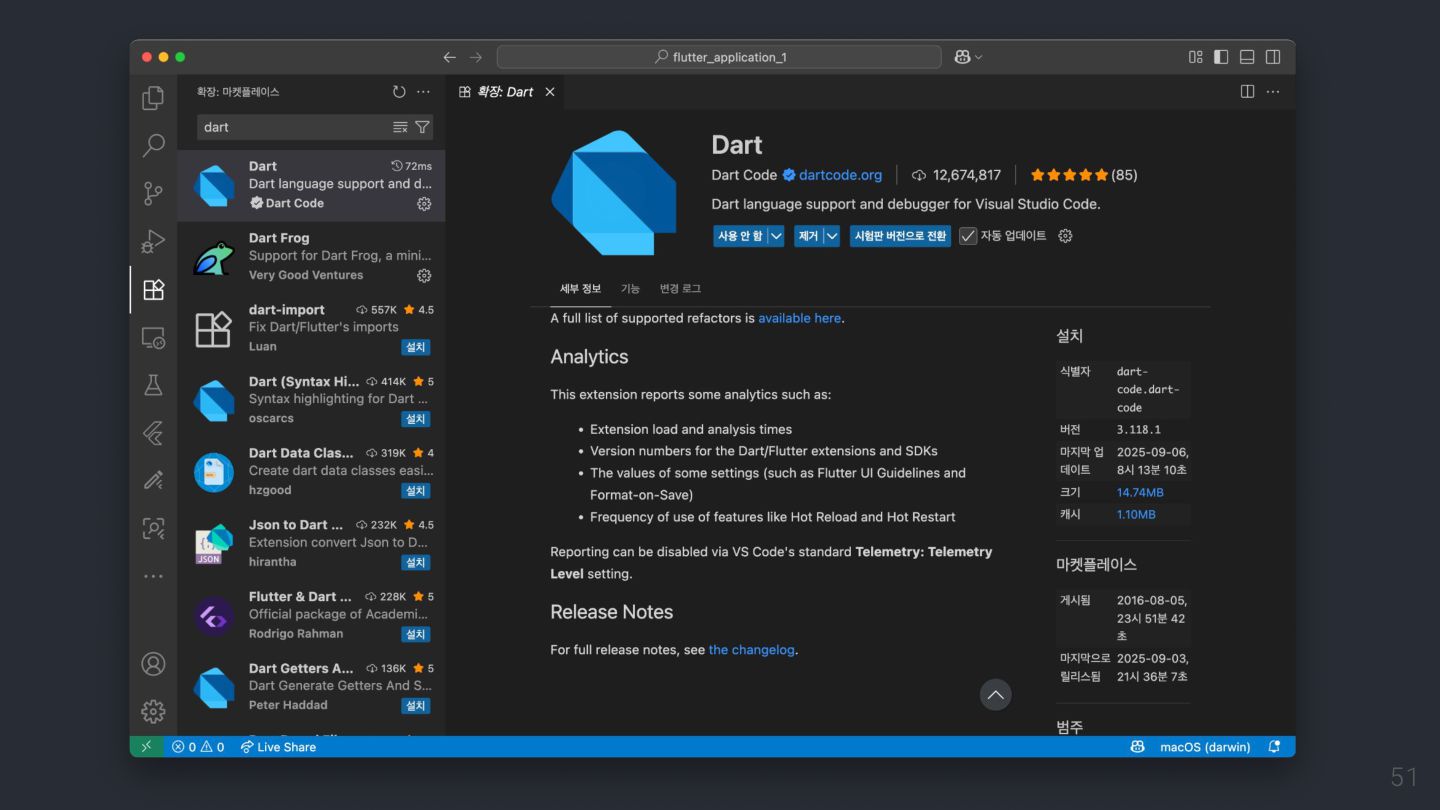Open the 14.74MB size link

1140,492
